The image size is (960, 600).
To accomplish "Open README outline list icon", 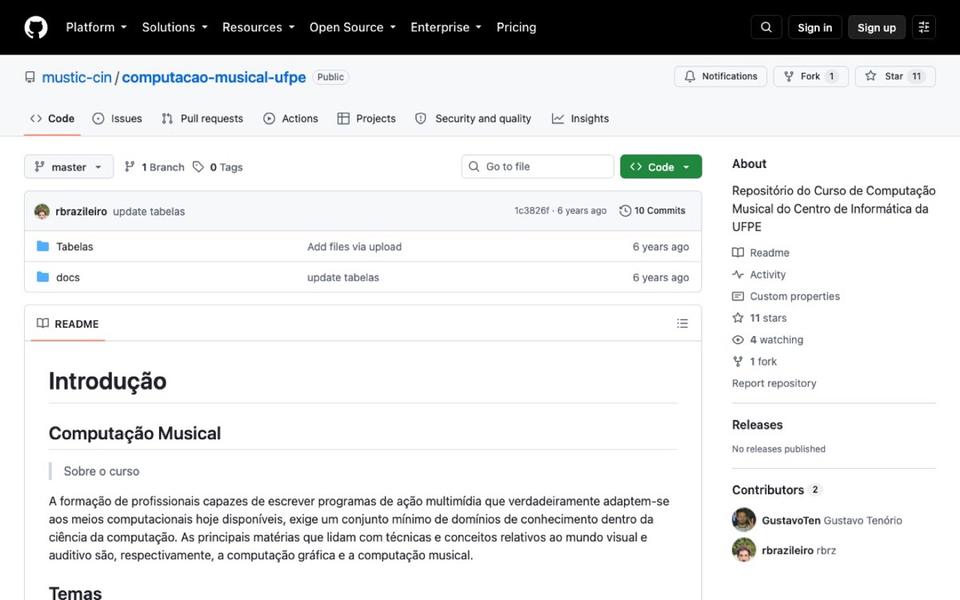I will pos(682,323).
